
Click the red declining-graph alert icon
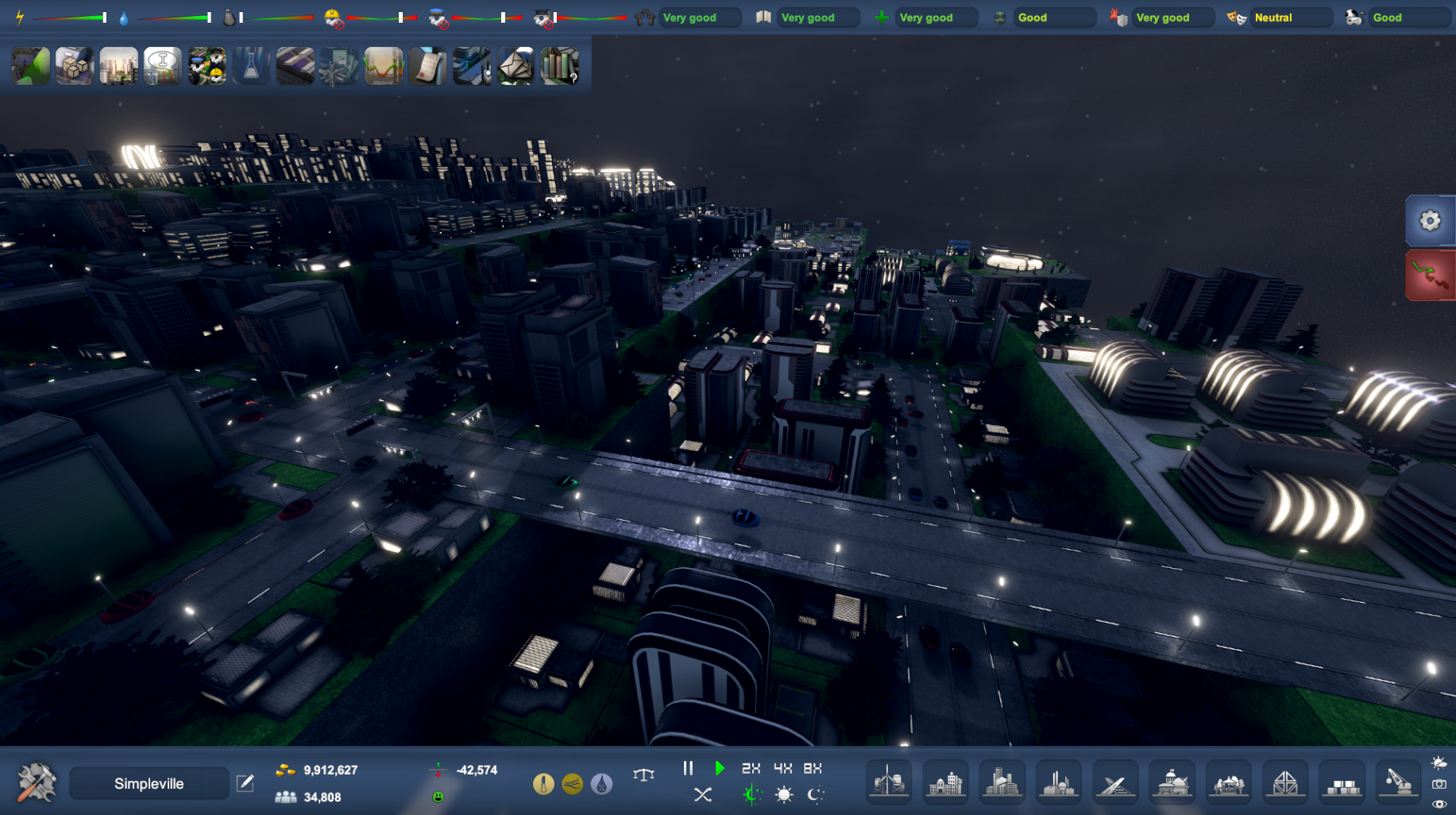point(1430,275)
